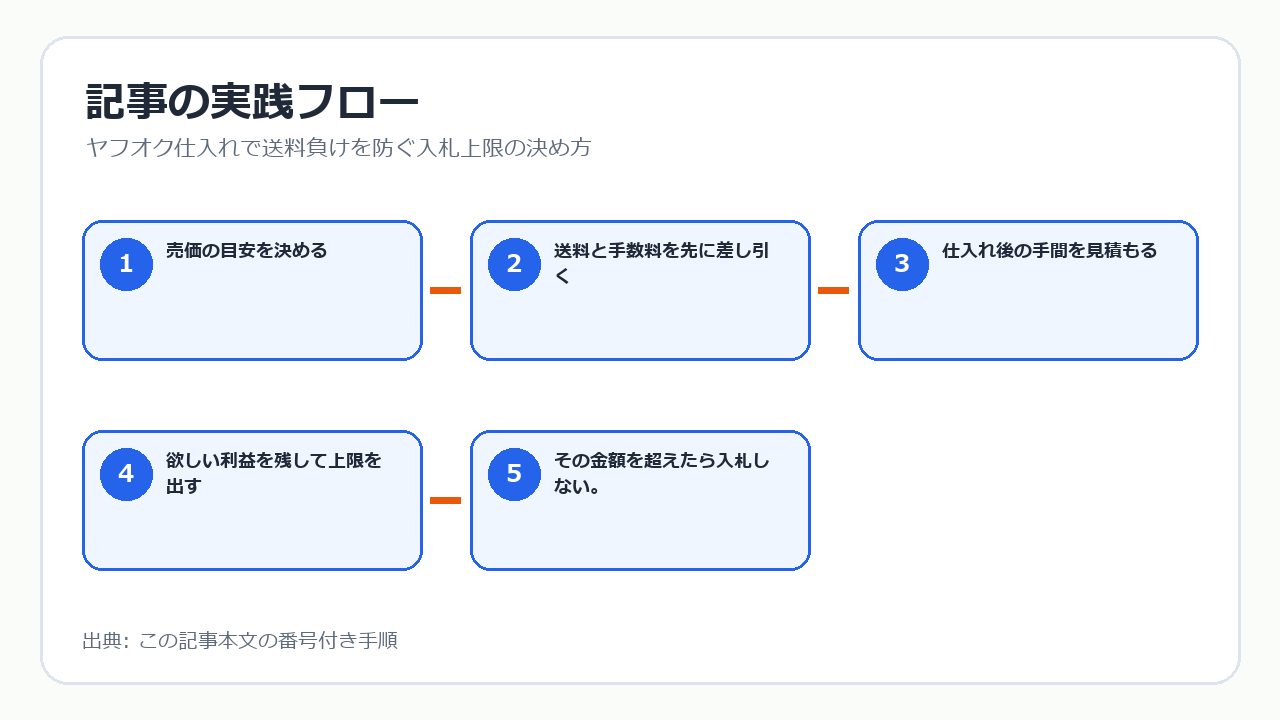Select the 送料と手数料を先に差し引く text

pyautogui.click(x=662, y=263)
